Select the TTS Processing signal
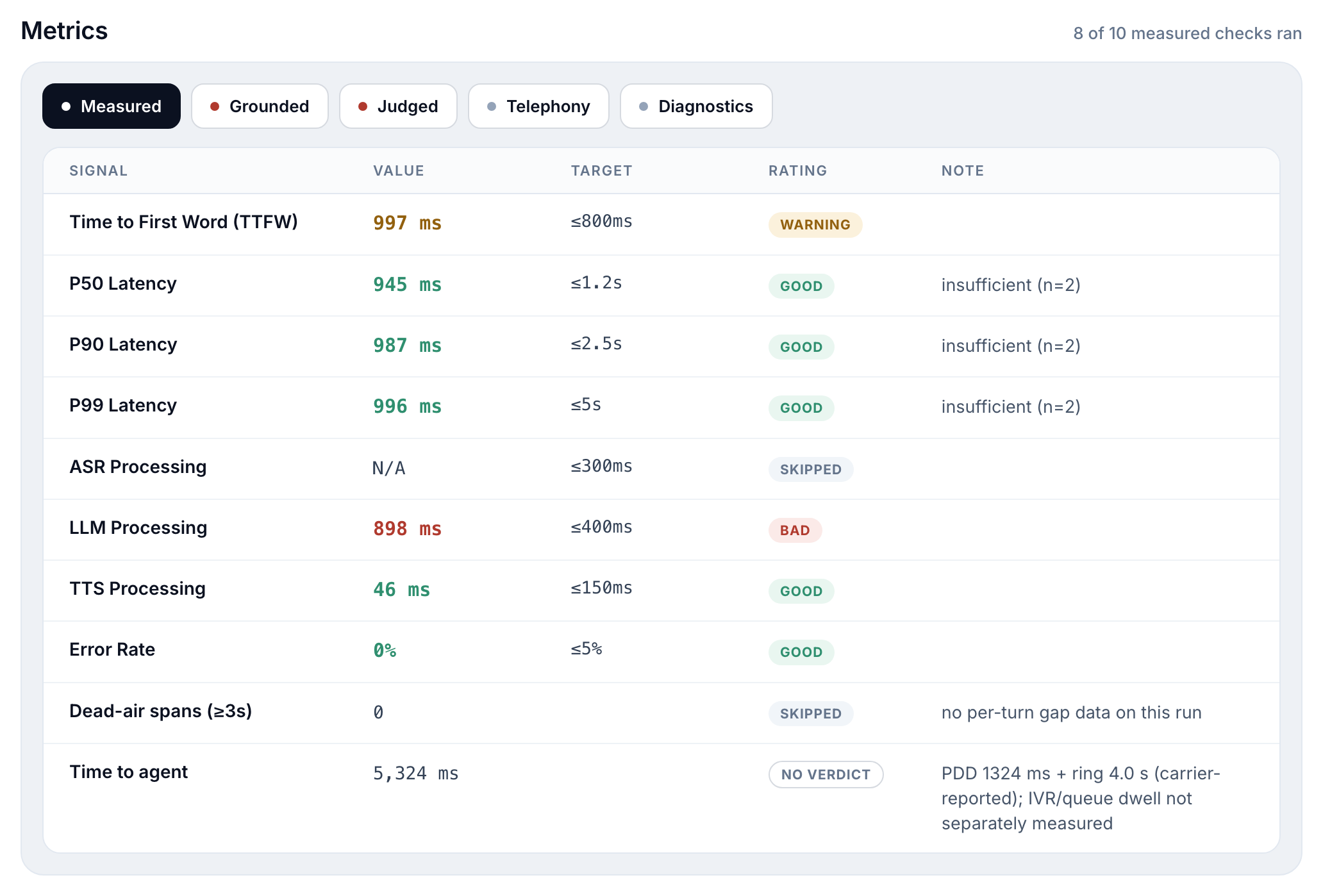The width and height of the screenshot is (1323, 896). click(x=137, y=588)
